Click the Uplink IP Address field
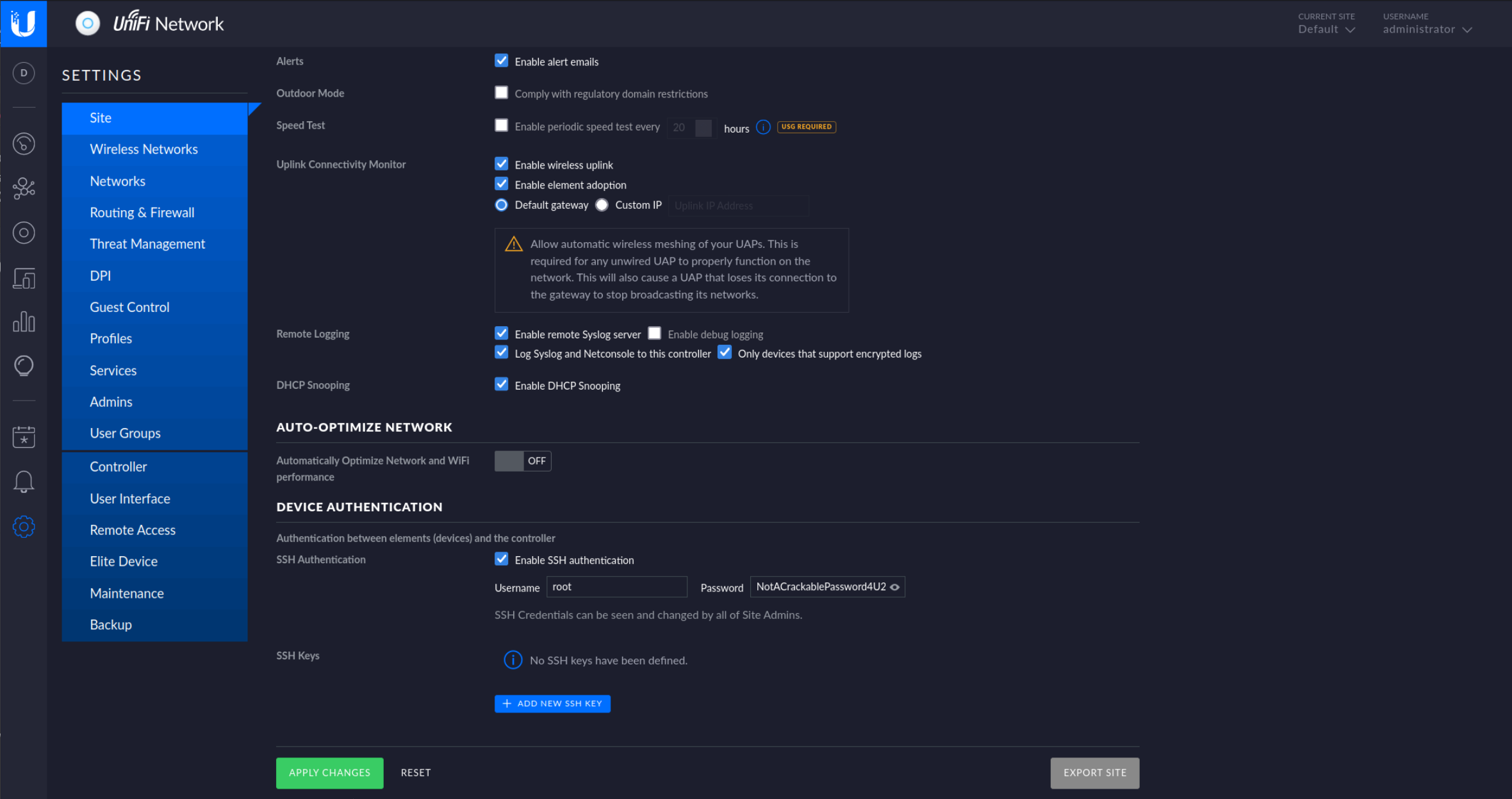Screen dimensions: 1512x799 pyautogui.click(x=739, y=206)
